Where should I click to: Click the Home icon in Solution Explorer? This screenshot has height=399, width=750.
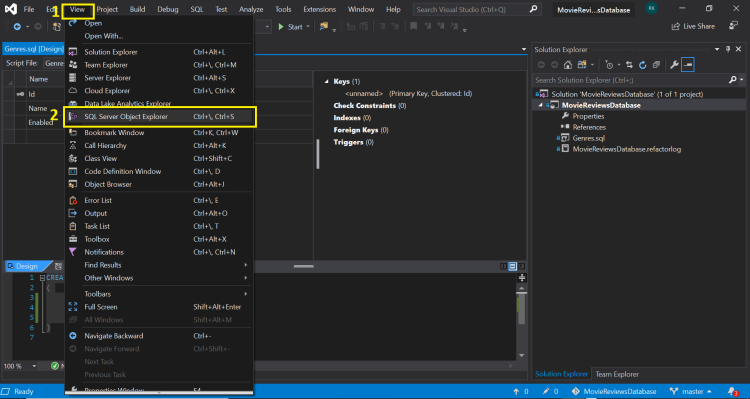(x=568, y=65)
